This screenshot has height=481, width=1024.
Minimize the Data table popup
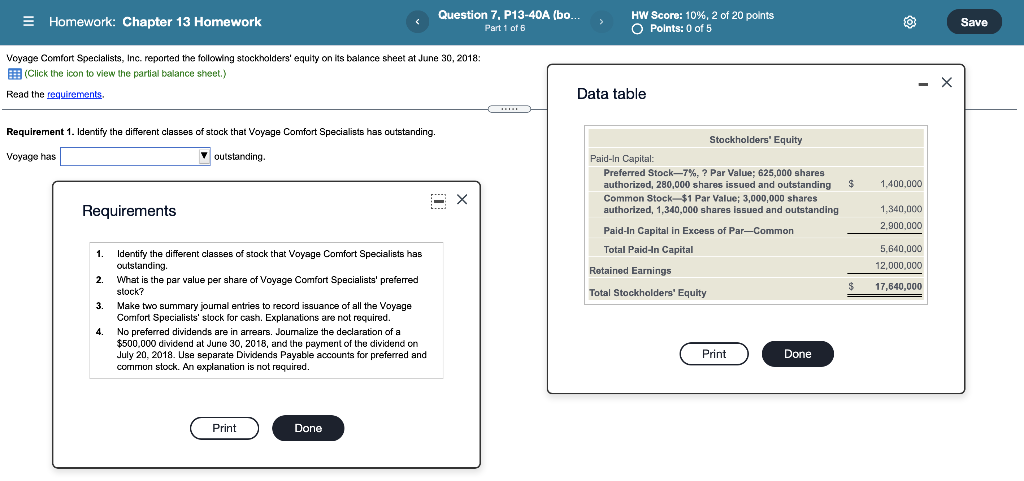tap(924, 83)
